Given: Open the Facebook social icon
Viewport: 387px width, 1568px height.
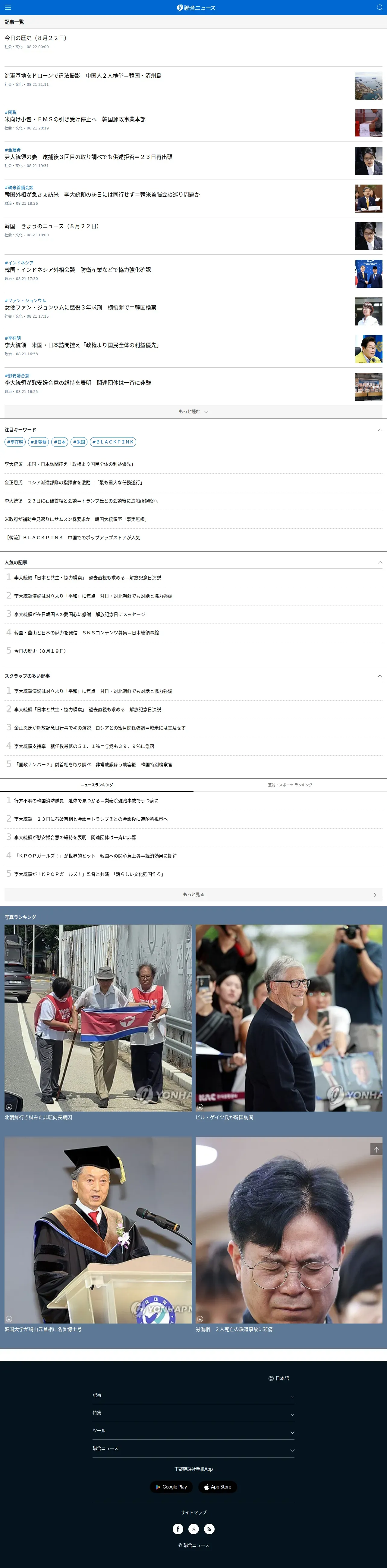Looking at the screenshot, I should 178,1529.
